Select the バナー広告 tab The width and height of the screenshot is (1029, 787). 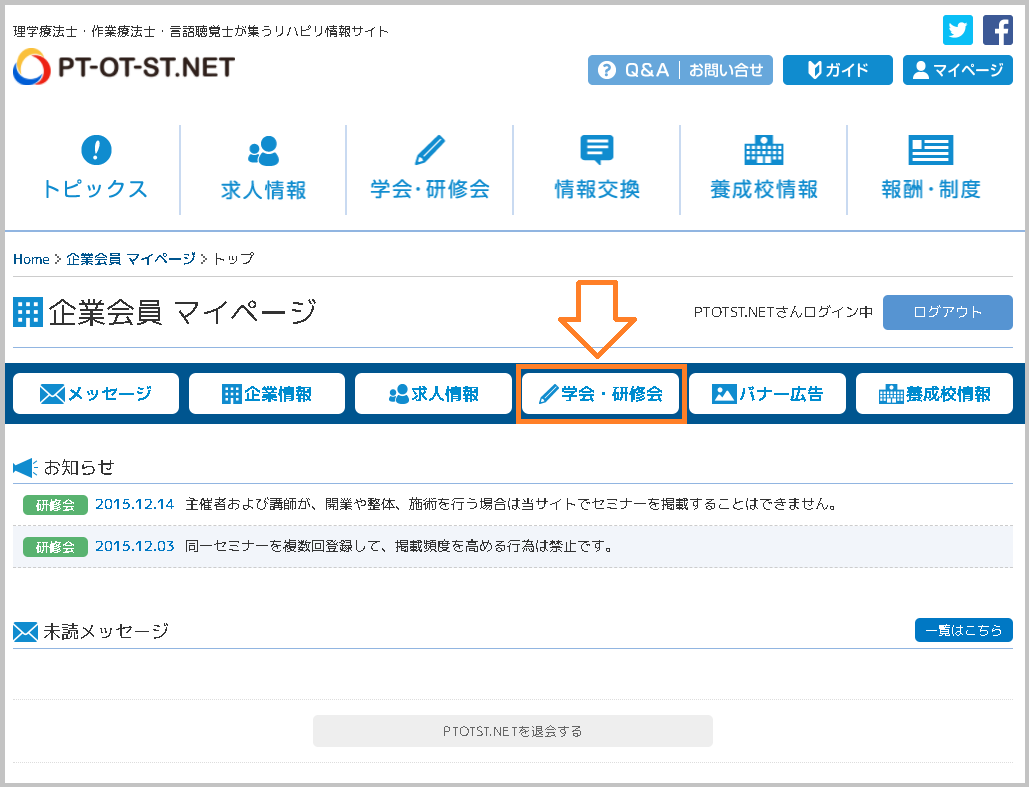[767, 394]
